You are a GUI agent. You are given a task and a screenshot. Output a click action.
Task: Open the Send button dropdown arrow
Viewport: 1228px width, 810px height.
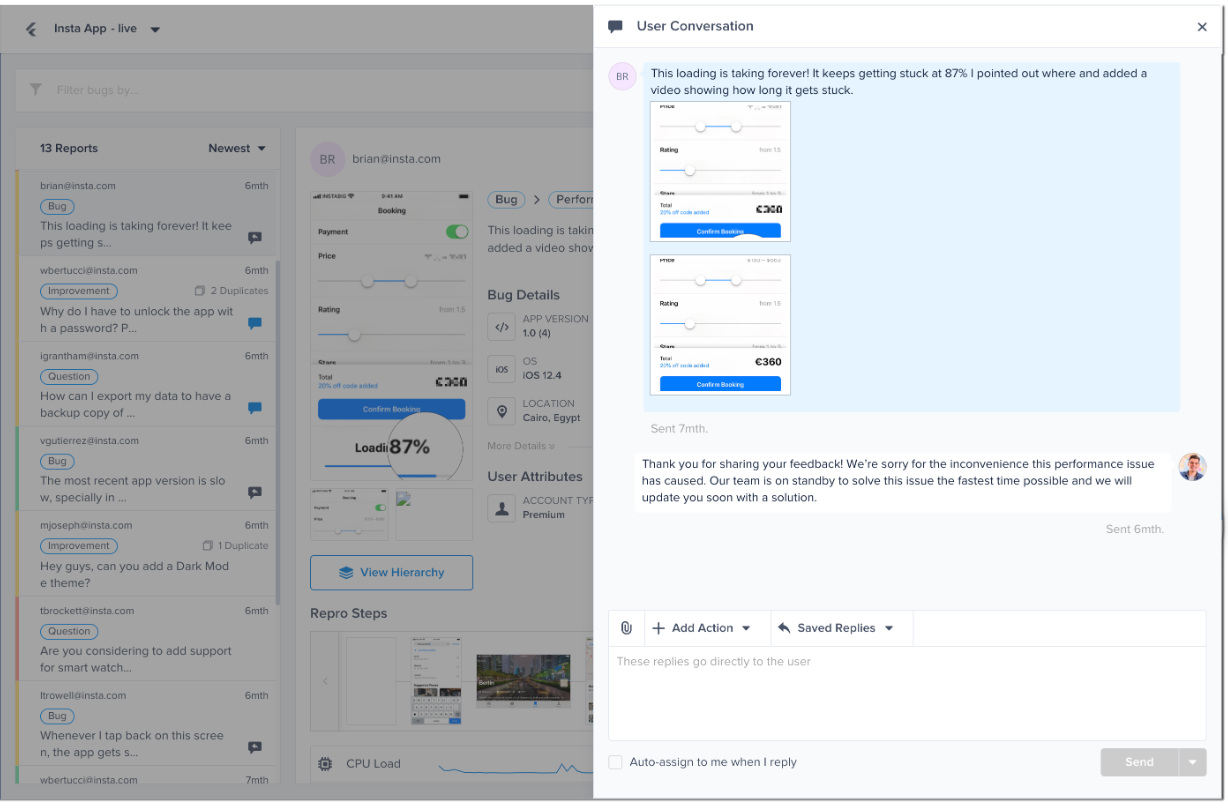click(1192, 762)
